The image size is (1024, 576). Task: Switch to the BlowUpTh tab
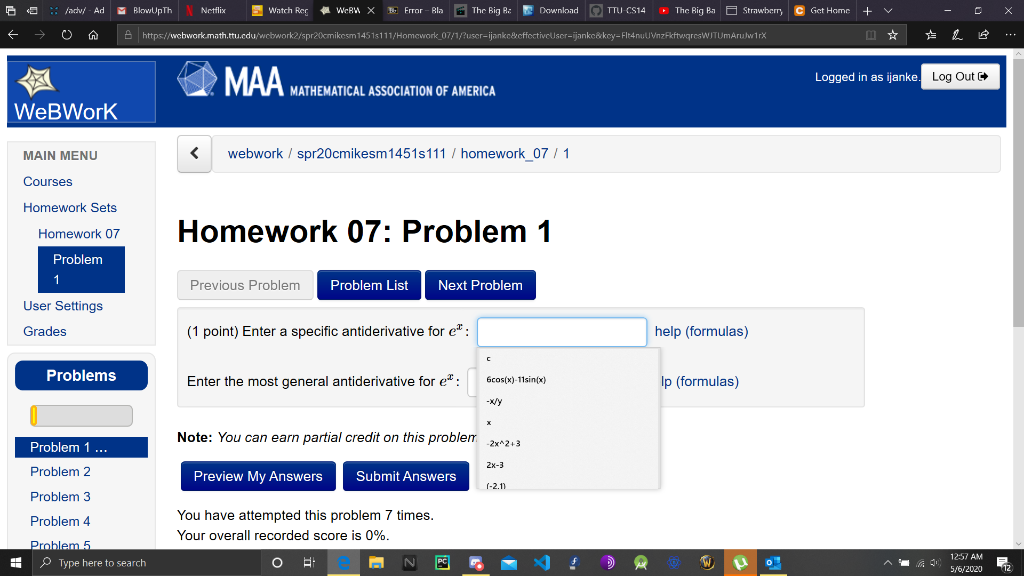point(145,10)
